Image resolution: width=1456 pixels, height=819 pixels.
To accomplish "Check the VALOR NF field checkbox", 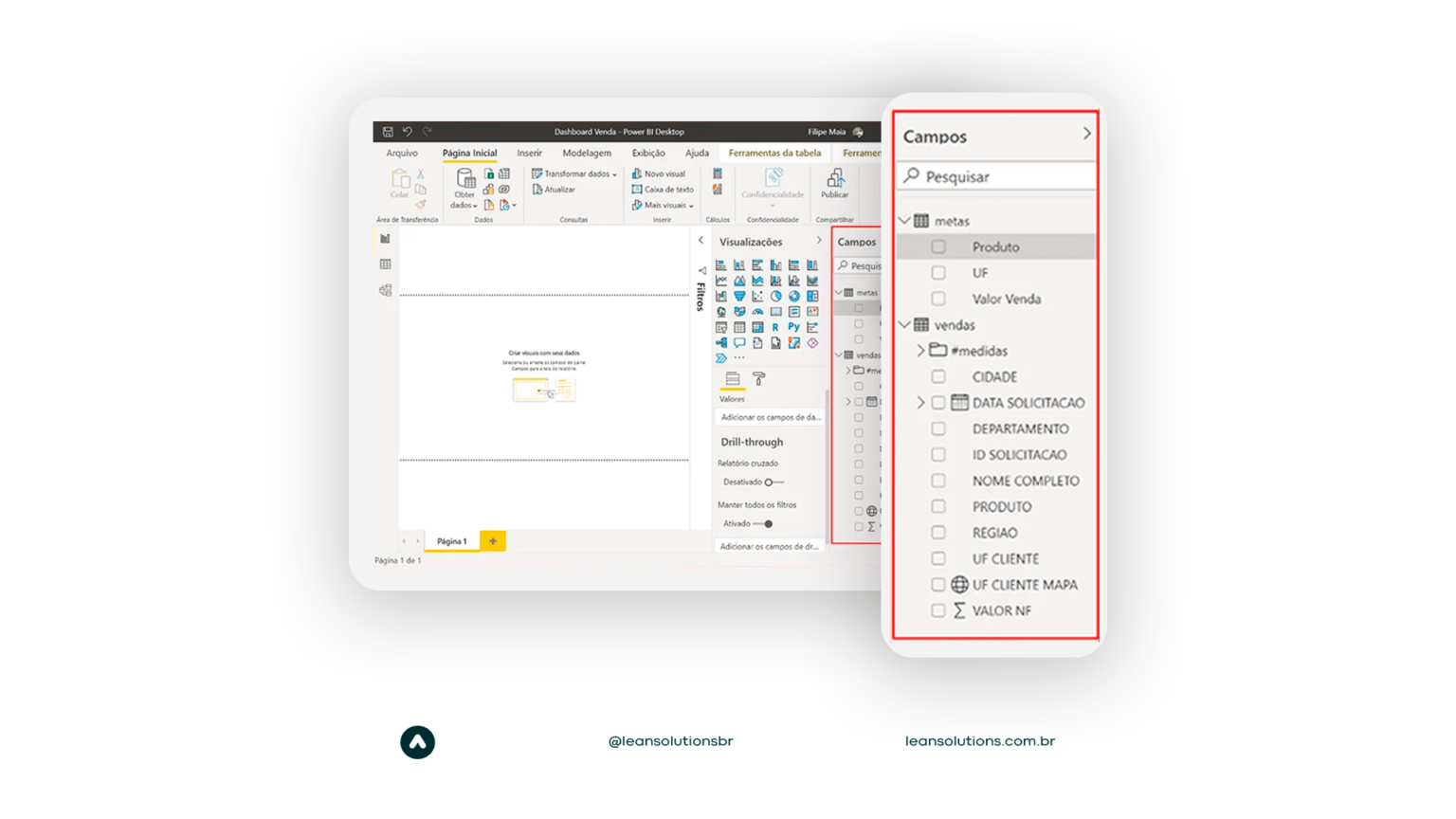I will [938, 610].
